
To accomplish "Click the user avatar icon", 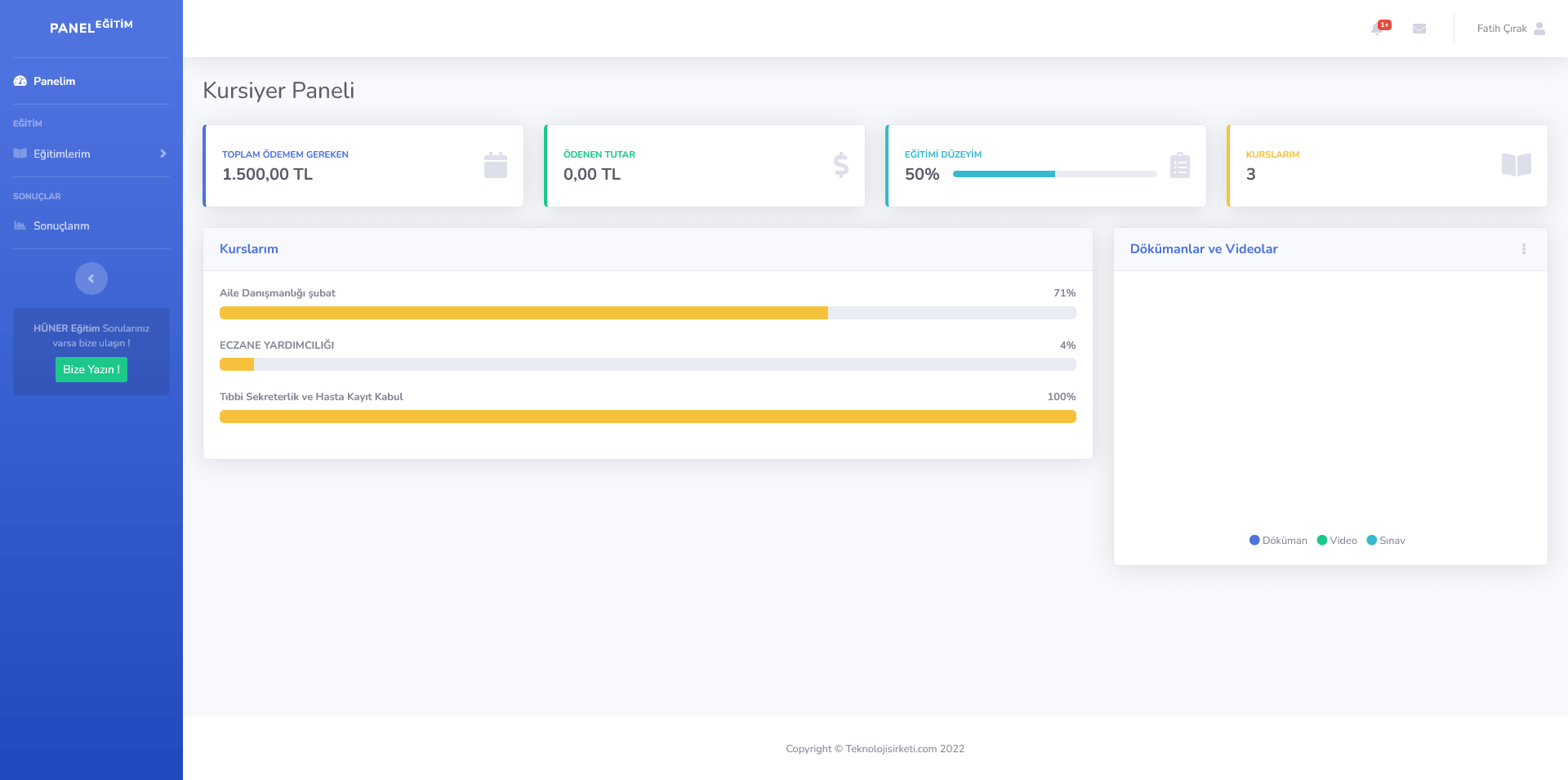I will (1539, 29).
